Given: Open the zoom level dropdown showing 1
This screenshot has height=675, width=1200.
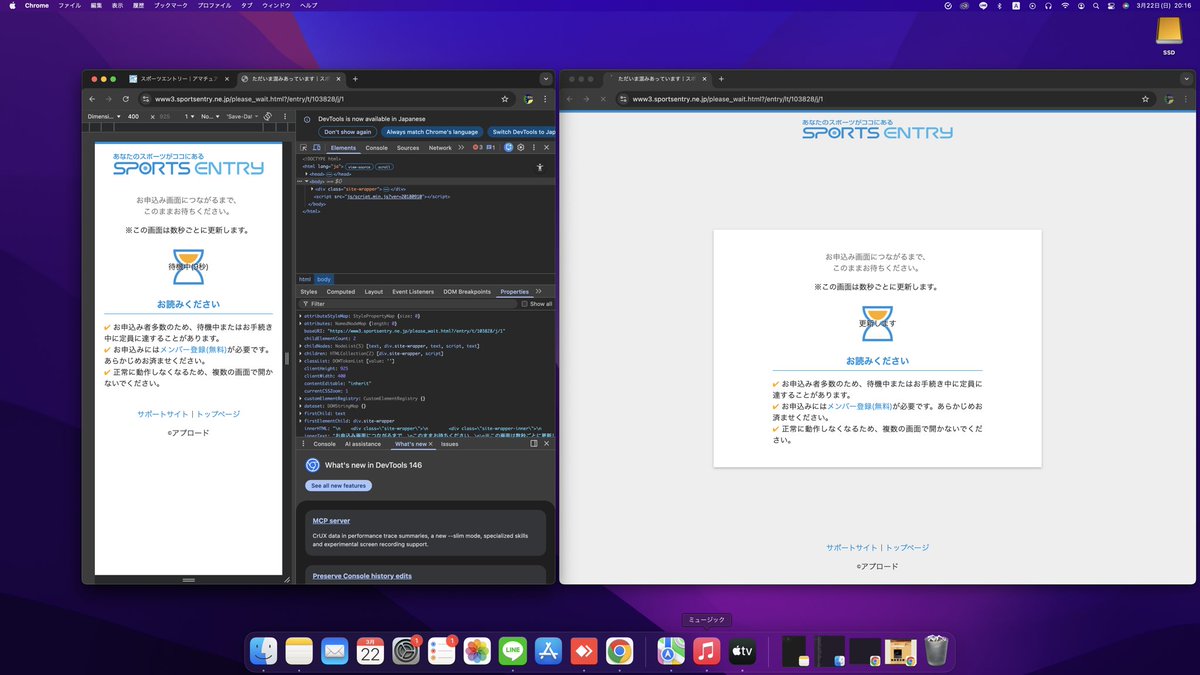Looking at the screenshot, I should point(189,116).
